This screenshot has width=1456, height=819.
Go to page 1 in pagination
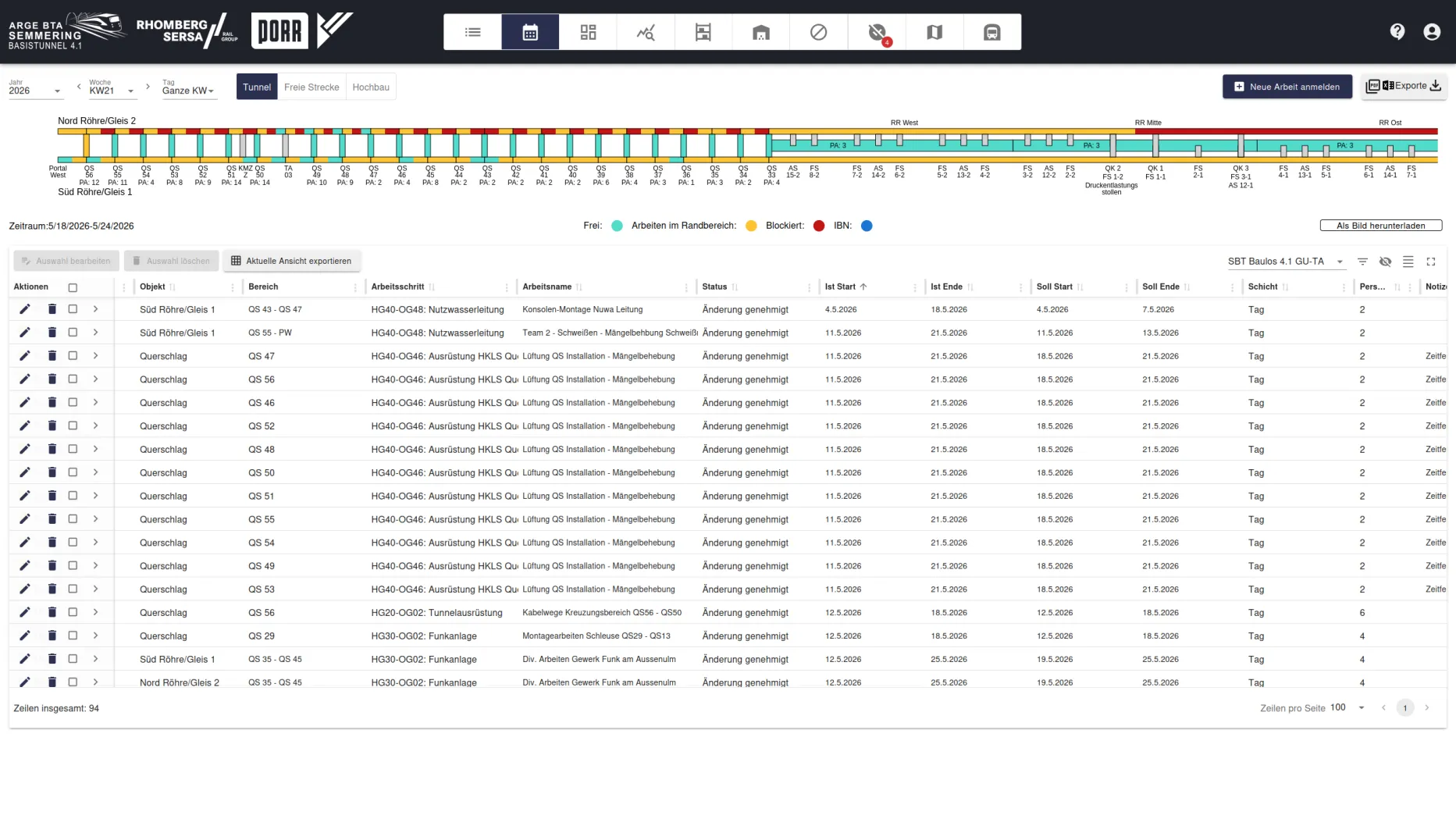[1405, 708]
